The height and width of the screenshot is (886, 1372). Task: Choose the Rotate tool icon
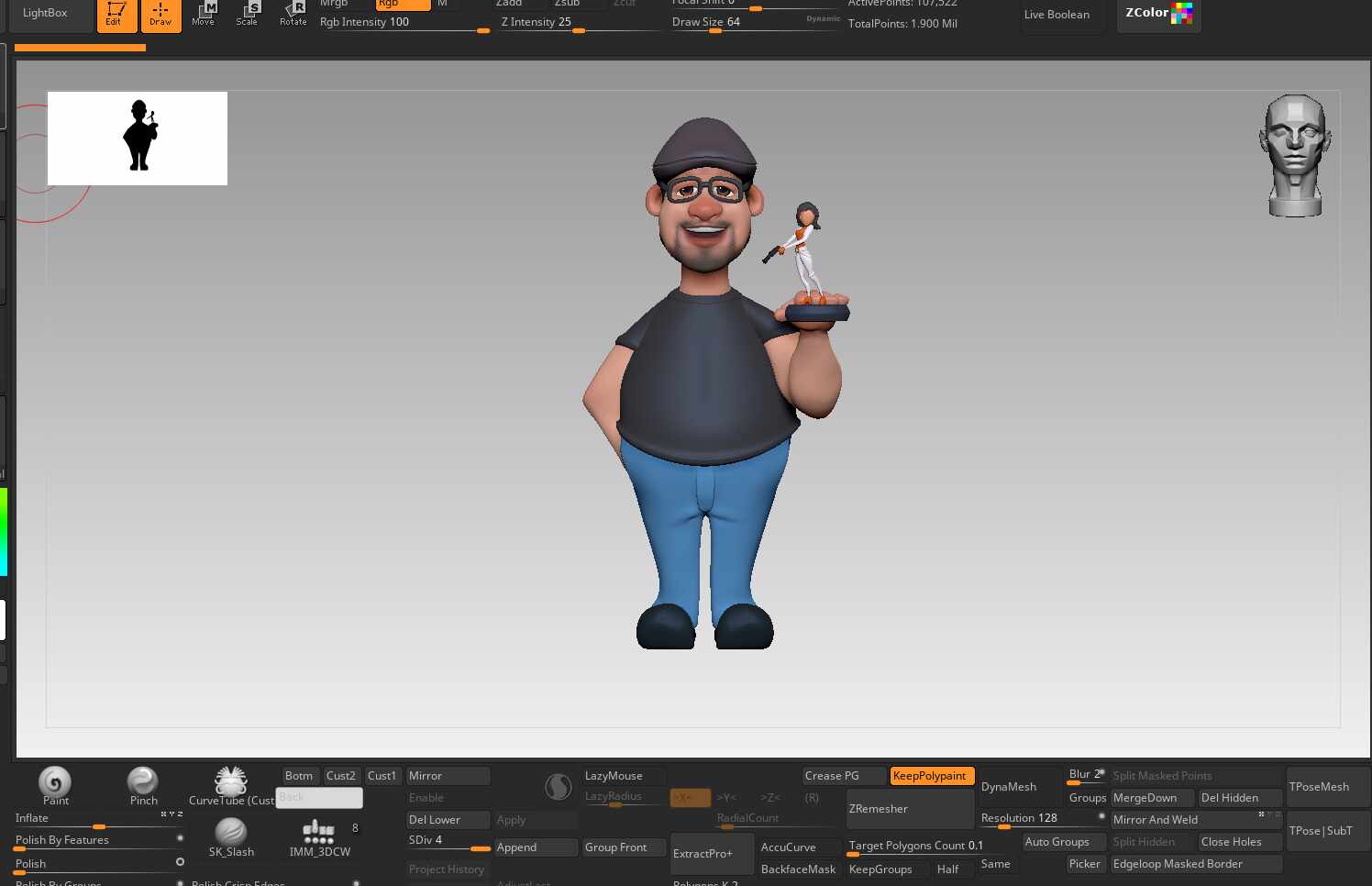(x=293, y=13)
